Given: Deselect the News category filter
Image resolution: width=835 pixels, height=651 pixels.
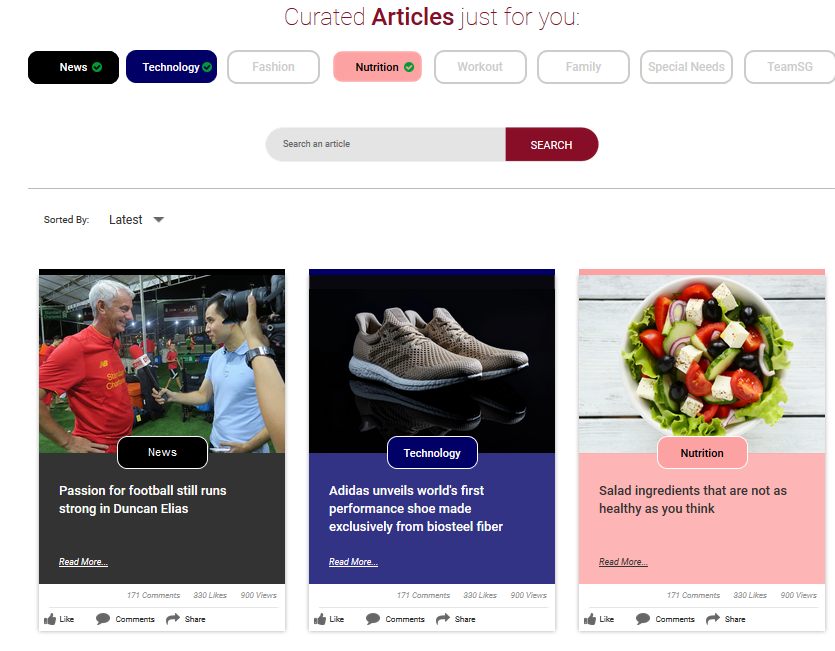Looking at the screenshot, I should [73, 67].
